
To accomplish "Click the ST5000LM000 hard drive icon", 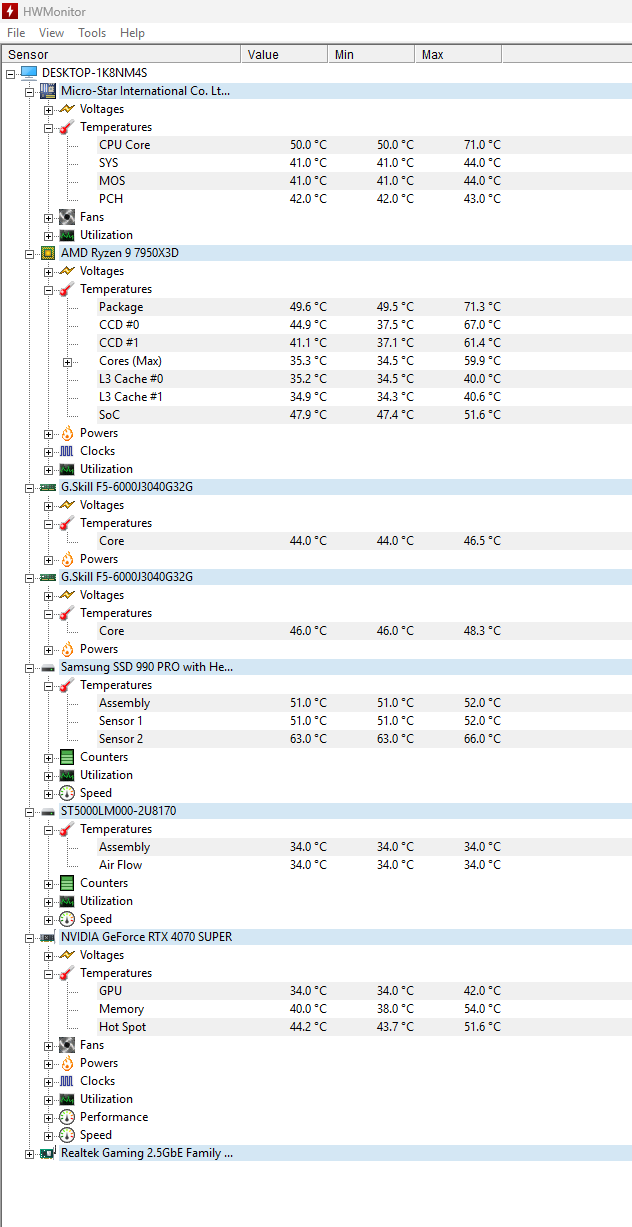I will point(48,811).
